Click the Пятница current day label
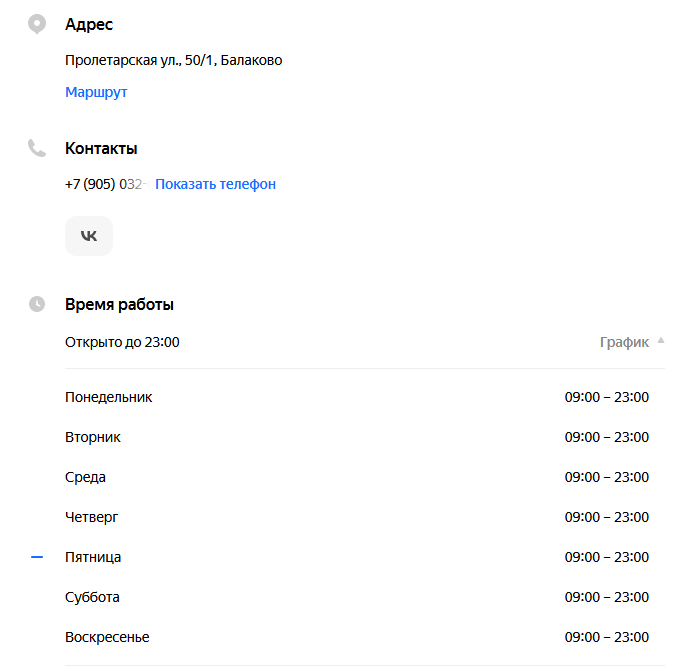Screen dimensions: 698x669 coord(93,557)
